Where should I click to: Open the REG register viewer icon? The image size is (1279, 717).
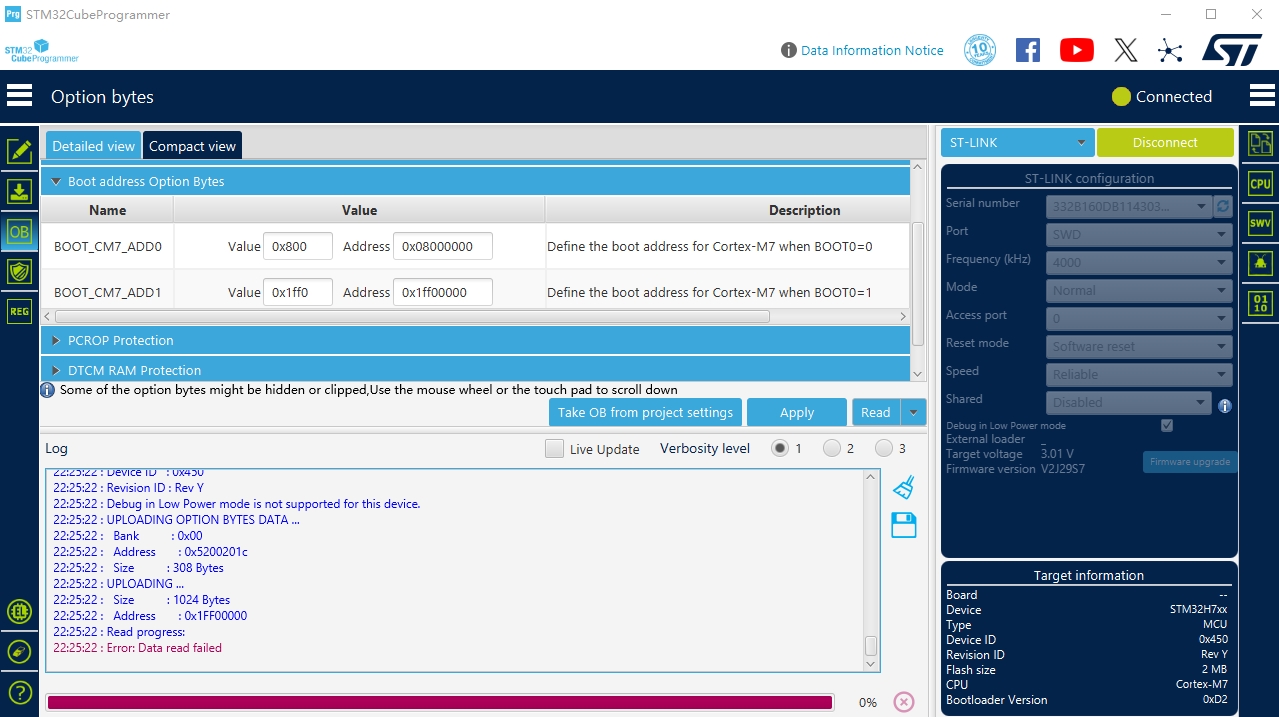[19, 311]
